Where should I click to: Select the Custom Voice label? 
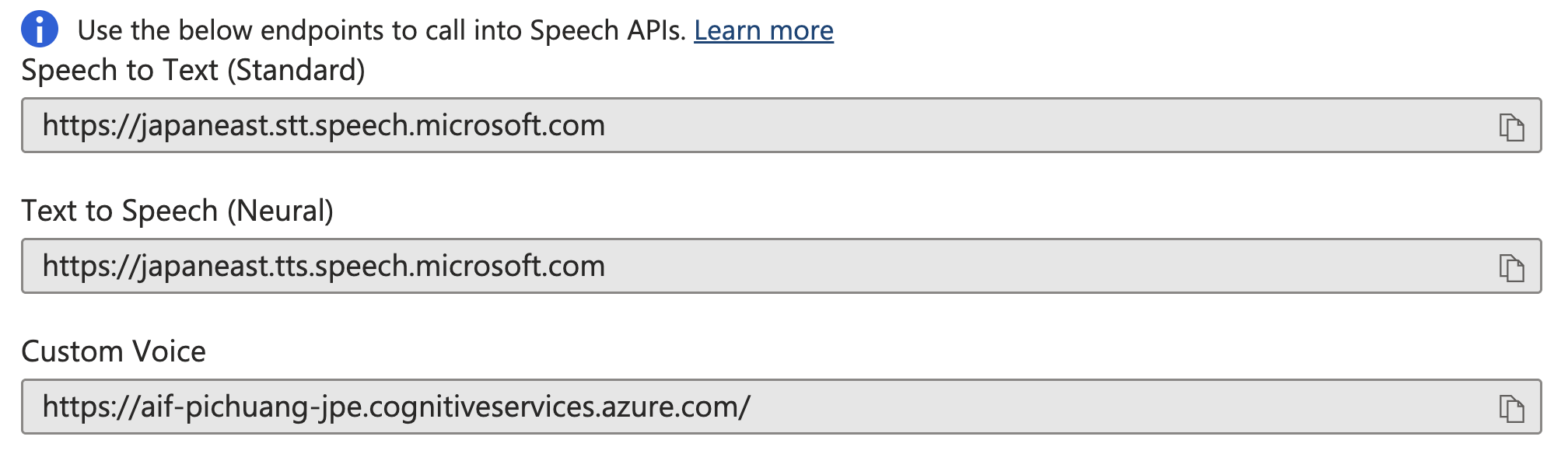click(x=114, y=351)
